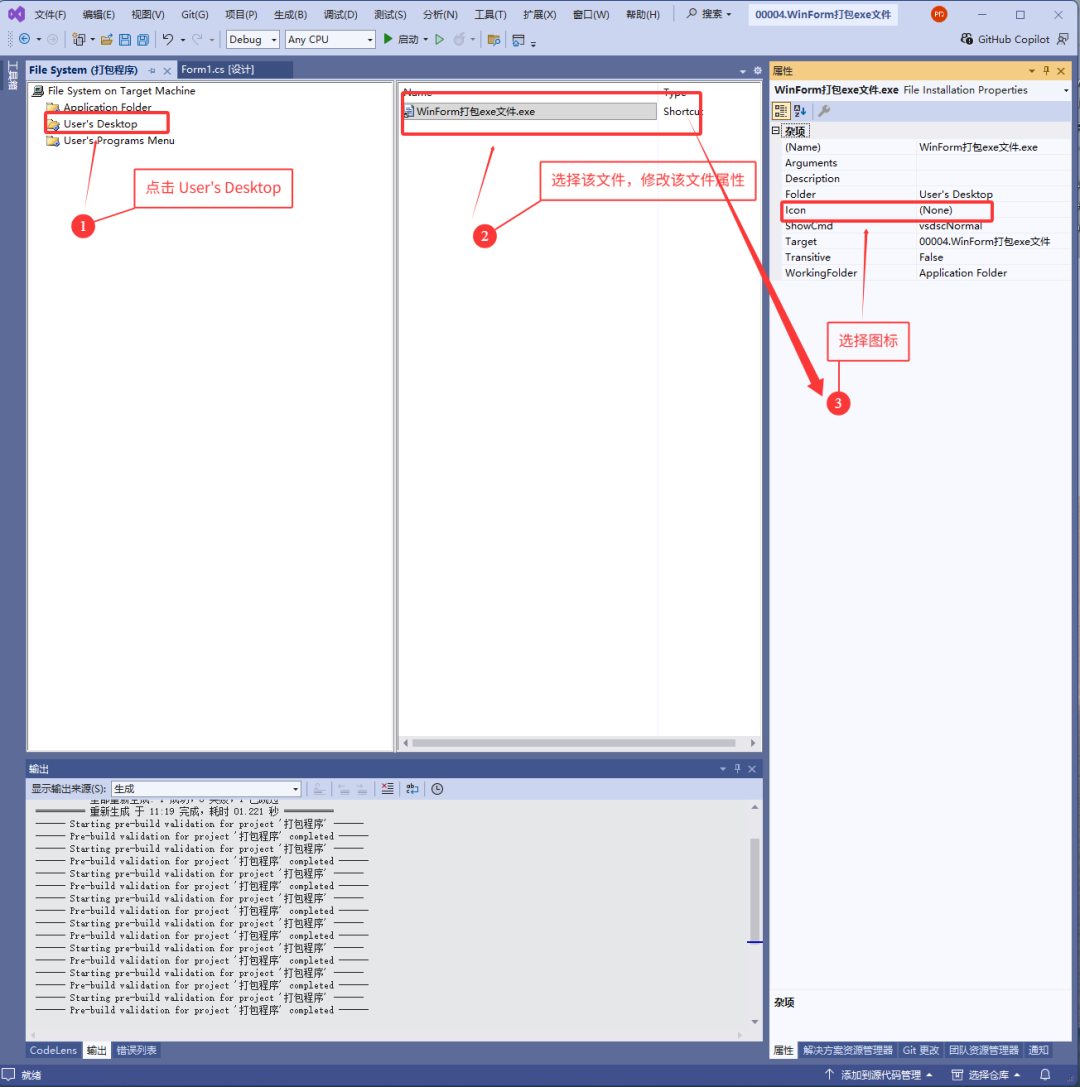Open the dropdown arrow next to 启动
This screenshot has height=1087, width=1080.
pyautogui.click(x=426, y=40)
